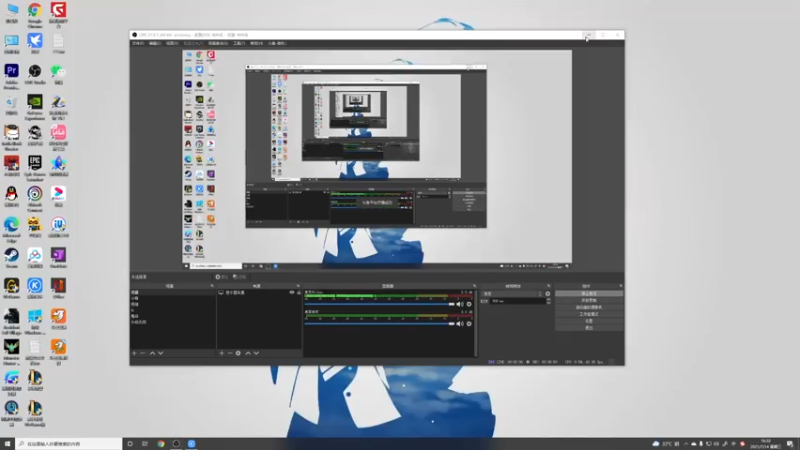Open settings gear of second mixer track

tap(469, 323)
